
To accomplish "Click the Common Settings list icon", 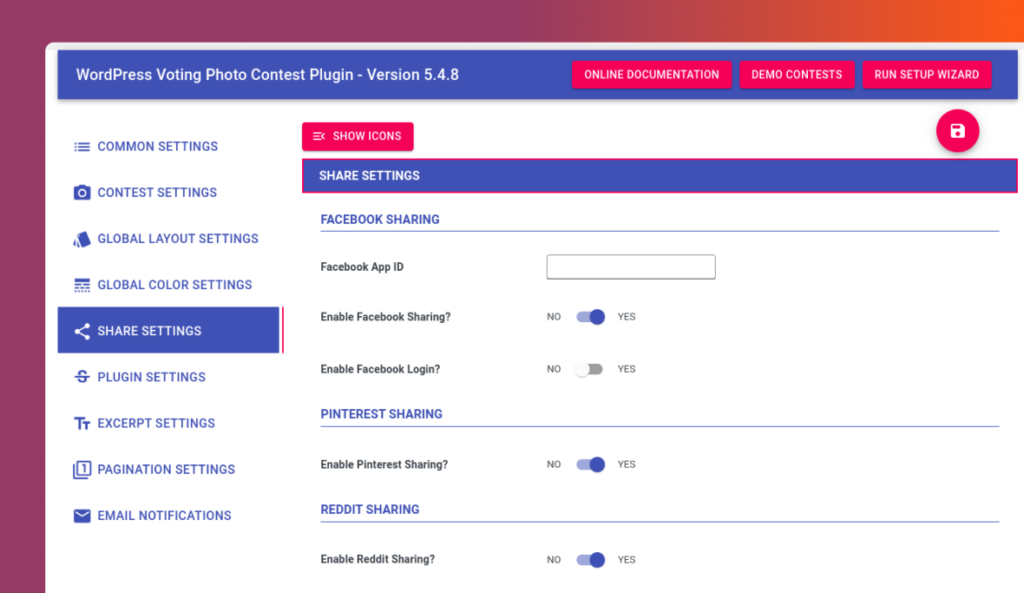I will tap(82, 147).
